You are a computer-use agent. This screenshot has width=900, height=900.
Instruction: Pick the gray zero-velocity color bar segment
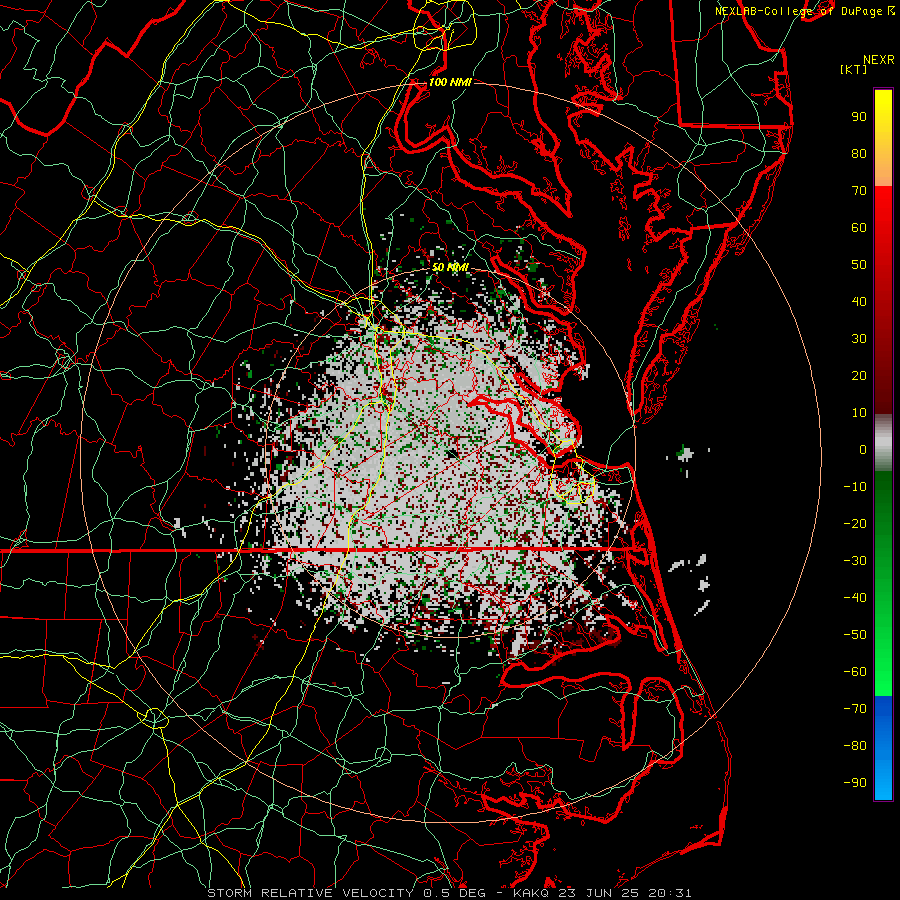[x=883, y=443]
